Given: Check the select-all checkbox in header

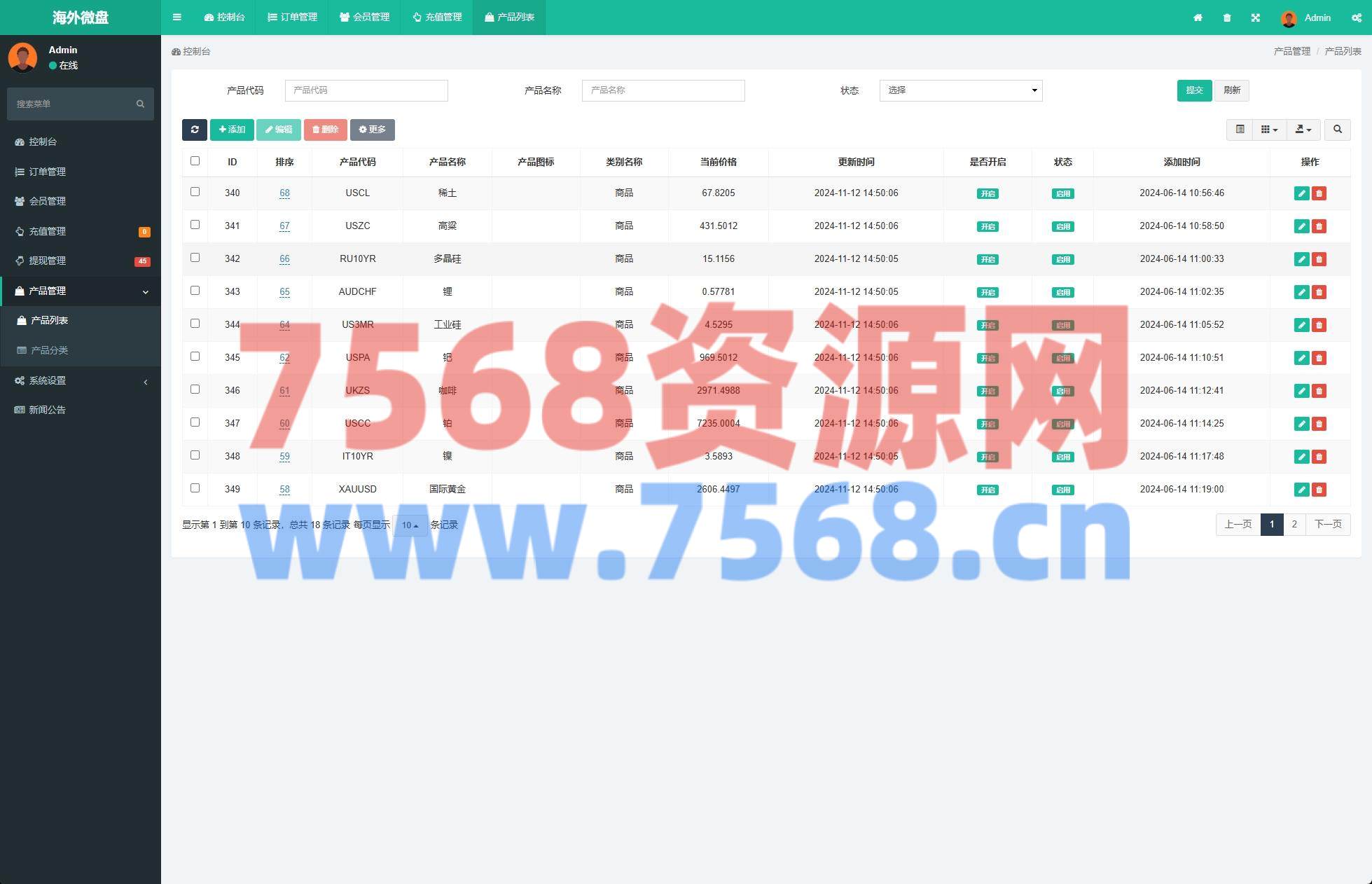Looking at the screenshot, I should [x=195, y=161].
